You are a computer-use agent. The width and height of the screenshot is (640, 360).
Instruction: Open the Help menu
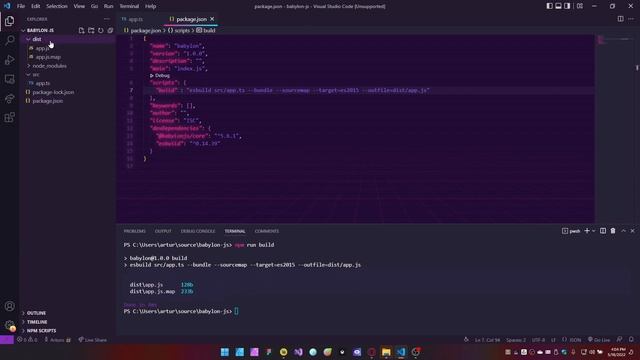click(x=151, y=6)
